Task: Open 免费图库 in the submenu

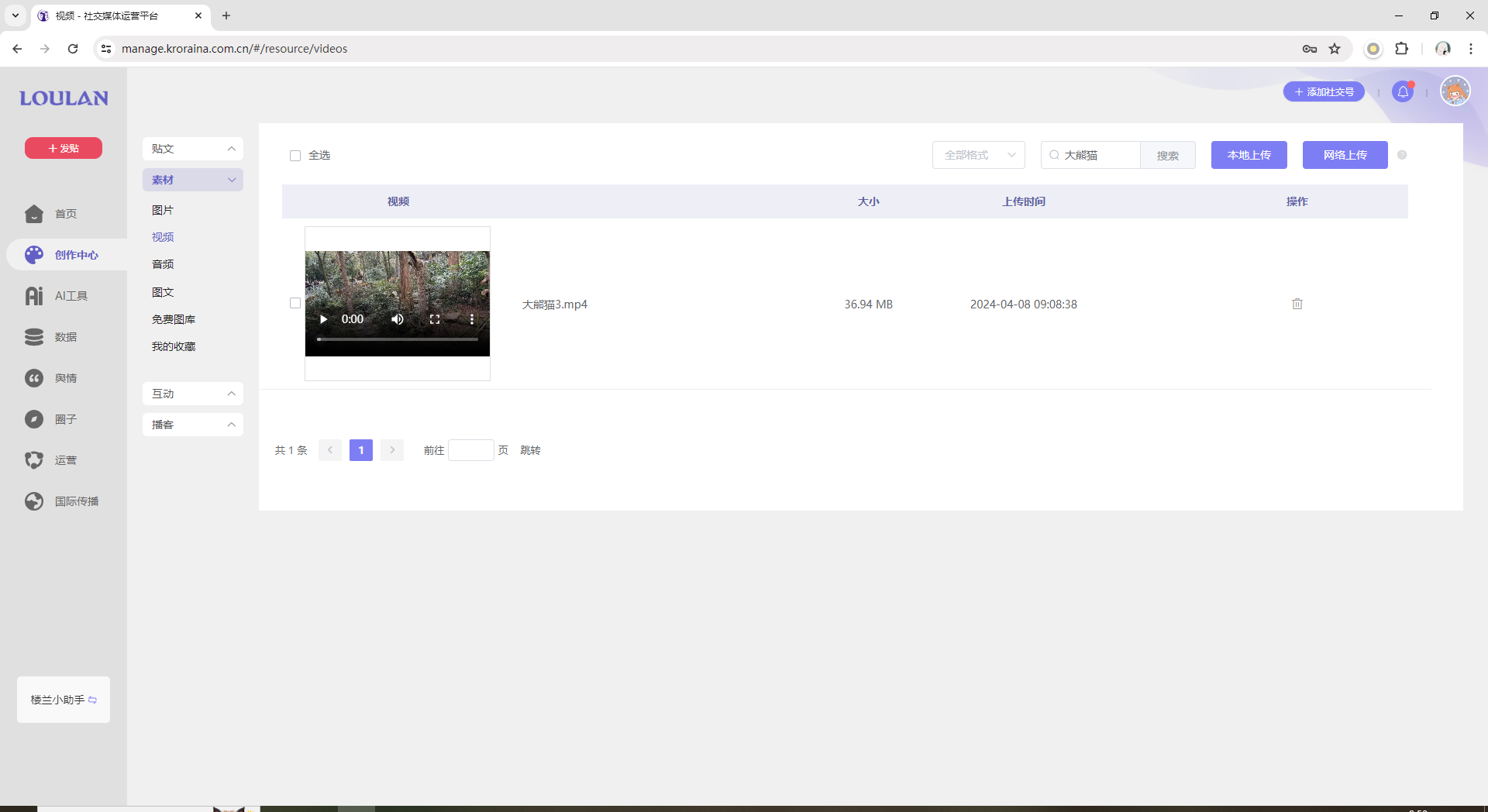Action: [x=174, y=319]
